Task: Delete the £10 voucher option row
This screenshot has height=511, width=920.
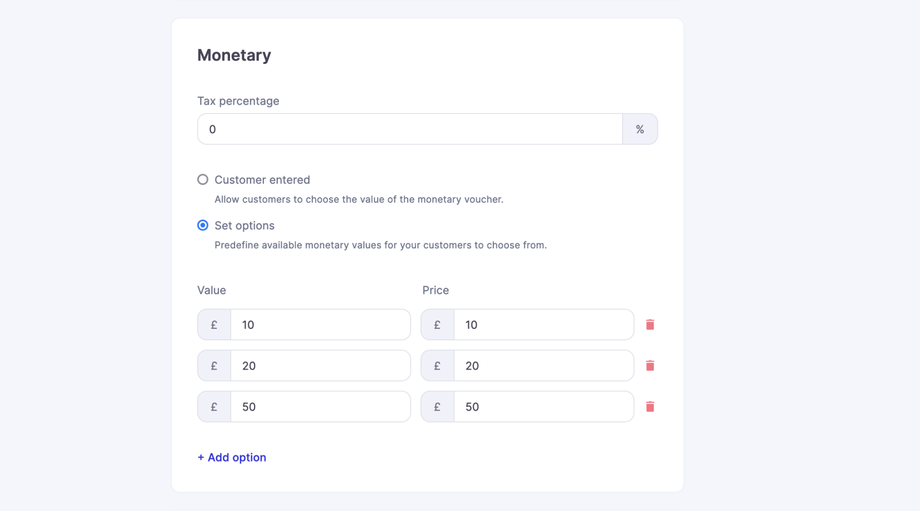Action: [x=650, y=325]
